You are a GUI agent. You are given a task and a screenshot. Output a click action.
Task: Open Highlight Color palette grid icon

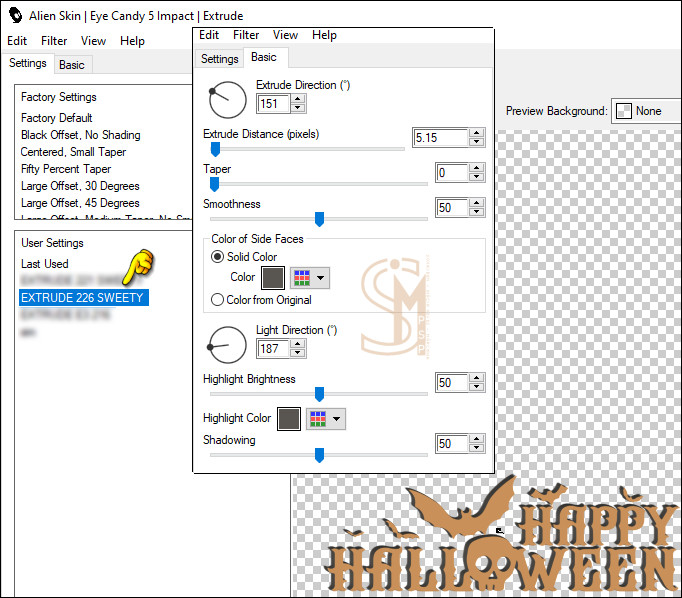tap(317, 419)
